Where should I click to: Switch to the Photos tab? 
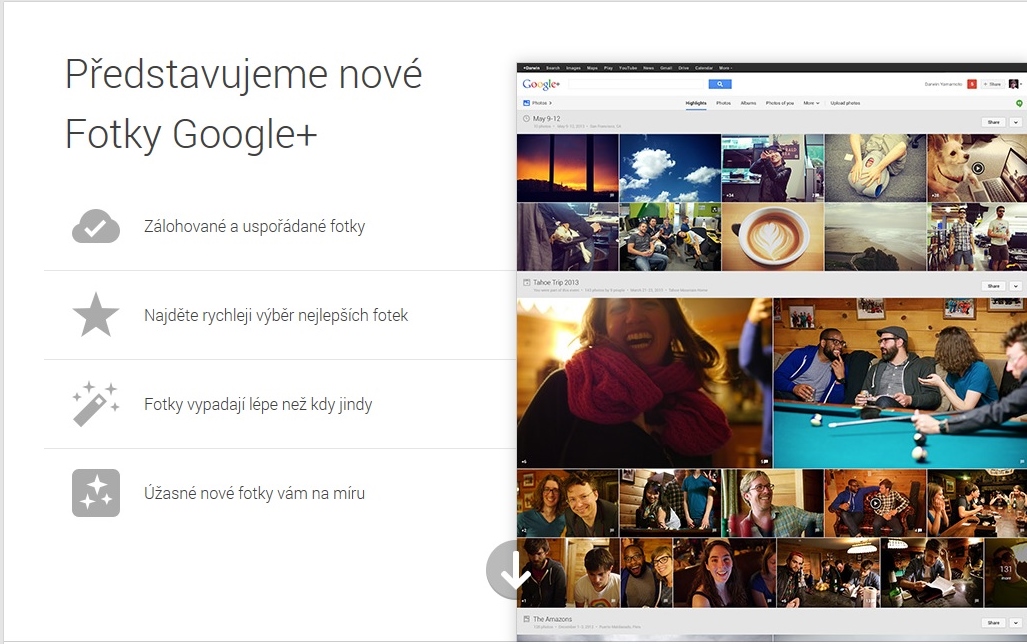click(724, 103)
